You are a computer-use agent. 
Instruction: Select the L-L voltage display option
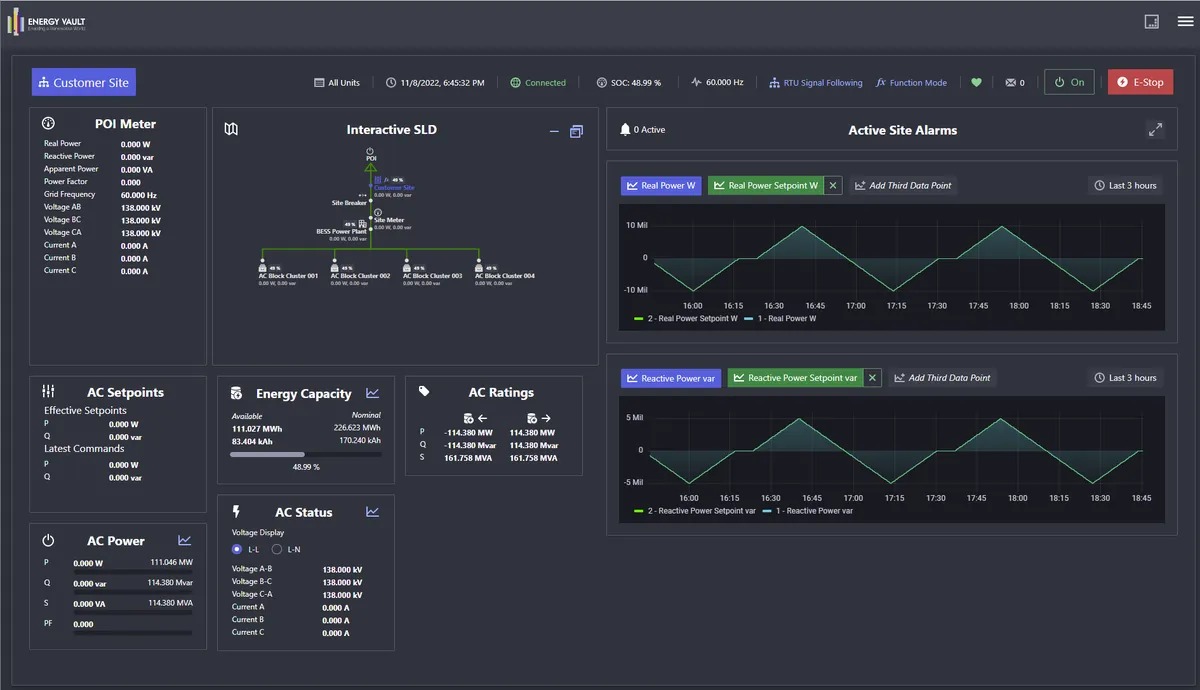coord(237,549)
